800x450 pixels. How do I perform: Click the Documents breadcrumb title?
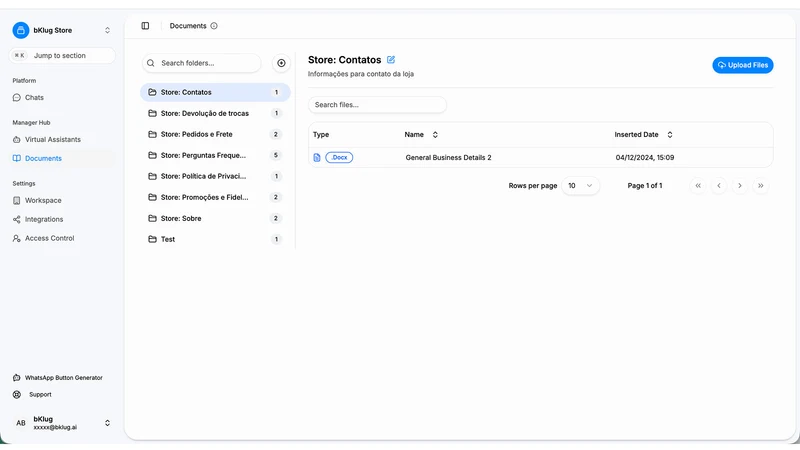188,26
